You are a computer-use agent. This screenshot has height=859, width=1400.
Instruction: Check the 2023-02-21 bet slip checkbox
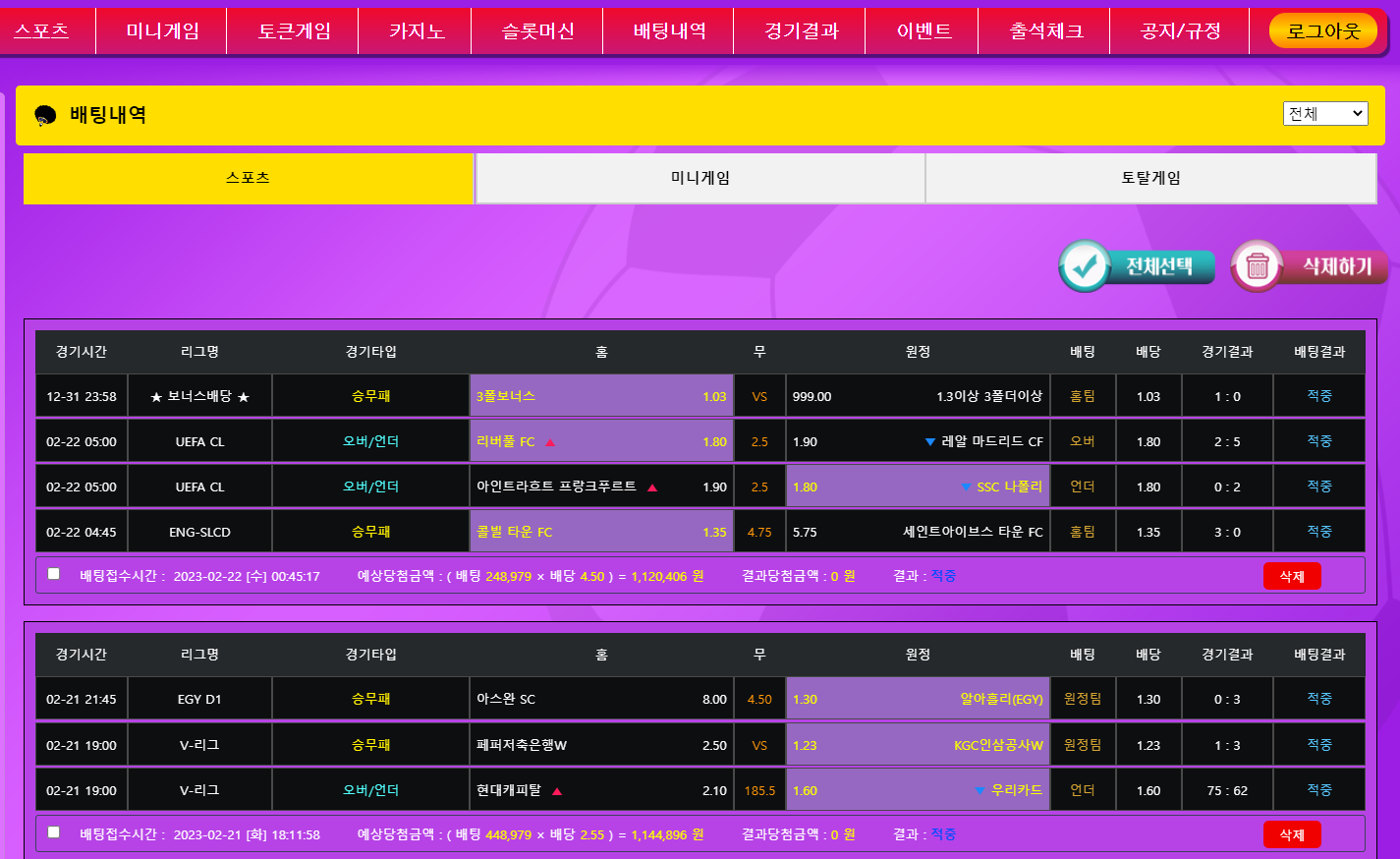pyautogui.click(x=54, y=832)
